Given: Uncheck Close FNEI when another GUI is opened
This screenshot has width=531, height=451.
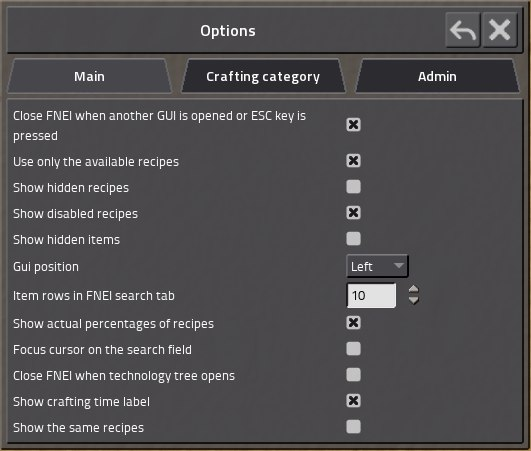Looking at the screenshot, I should [353, 125].
